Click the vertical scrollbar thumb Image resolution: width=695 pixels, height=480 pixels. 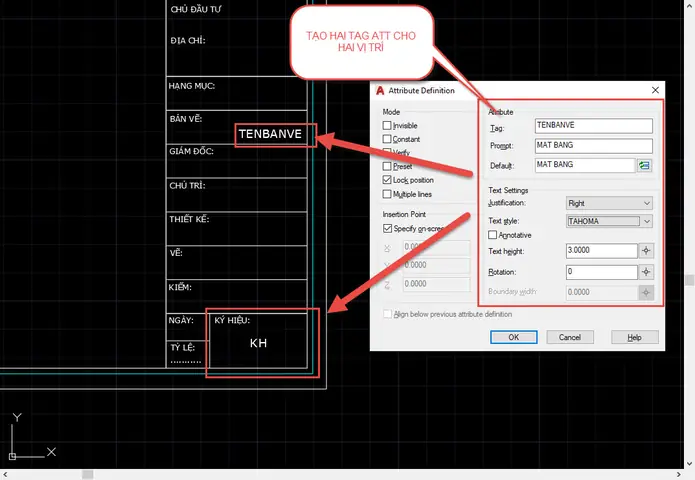pos(689,280)
